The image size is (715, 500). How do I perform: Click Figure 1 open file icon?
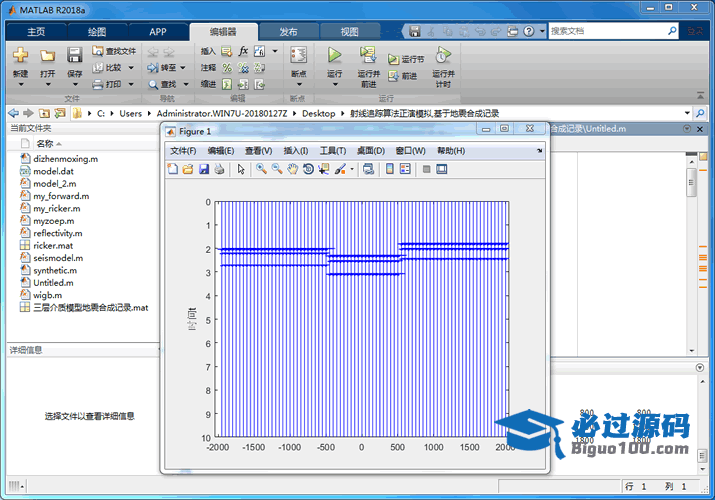(x=188, y=170)
